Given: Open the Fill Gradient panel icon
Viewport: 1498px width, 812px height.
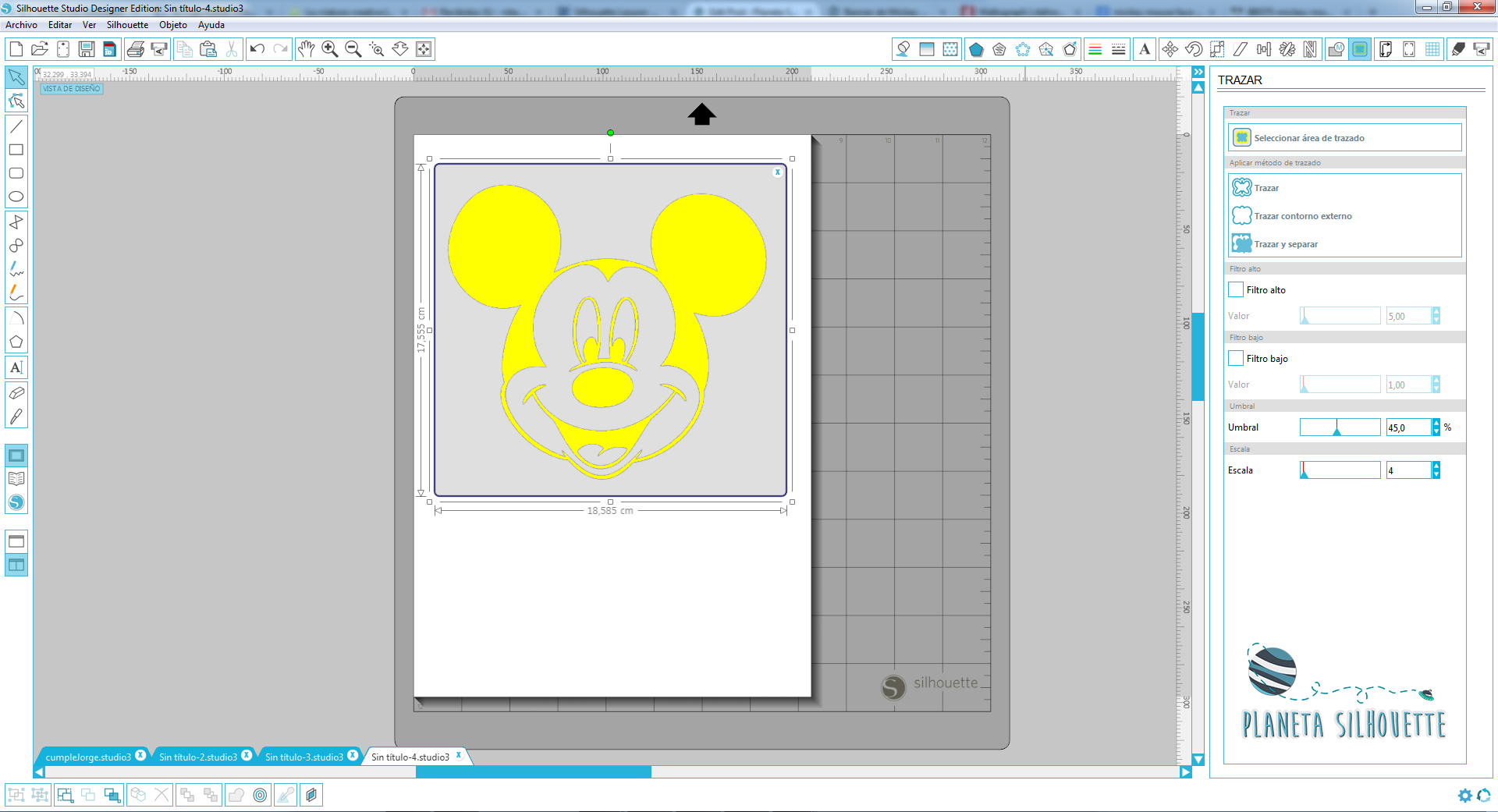Looking at the screenshot, I should click(927, 49).
